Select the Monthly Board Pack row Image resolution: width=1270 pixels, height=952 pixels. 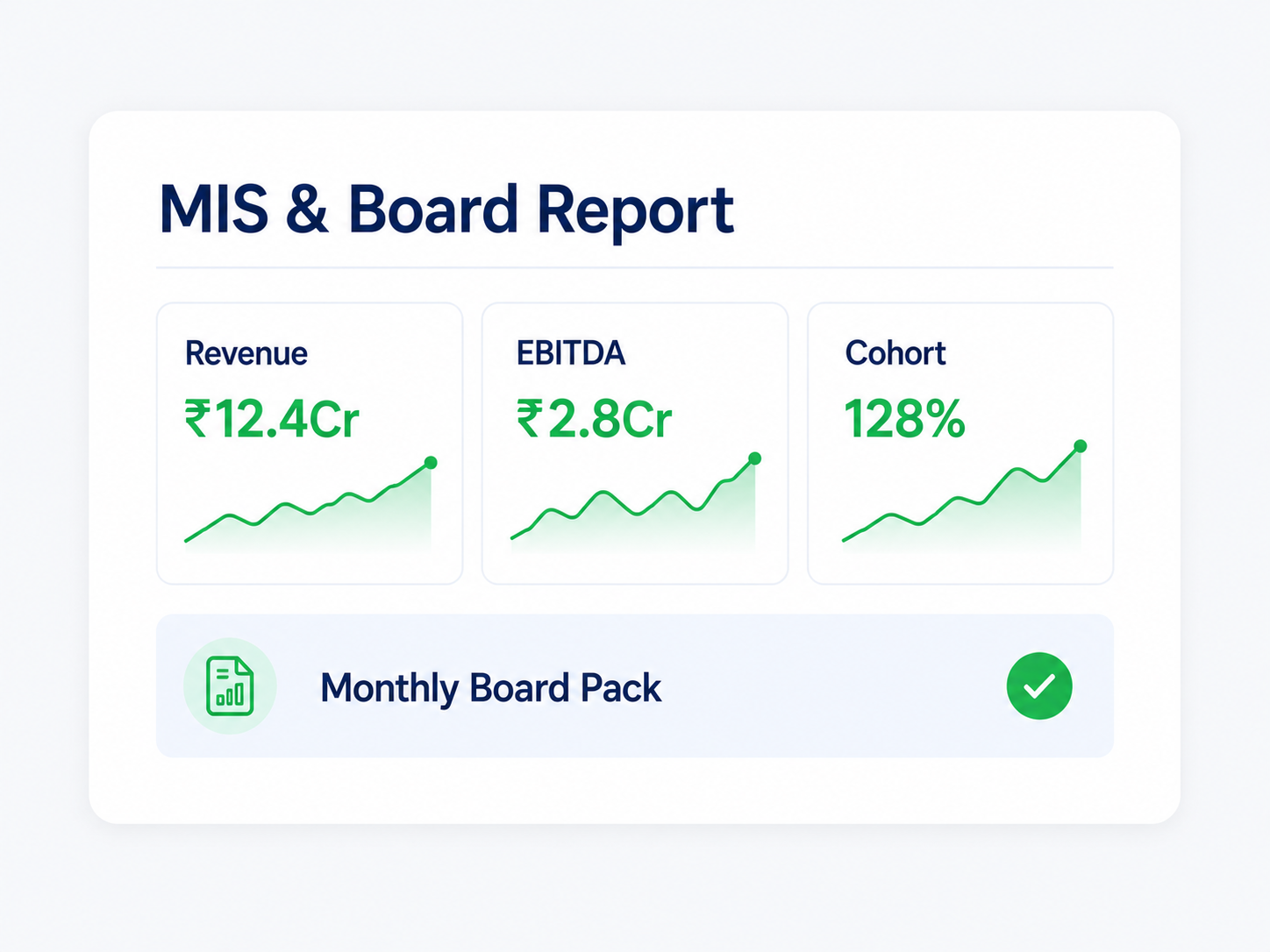[635, 686]
